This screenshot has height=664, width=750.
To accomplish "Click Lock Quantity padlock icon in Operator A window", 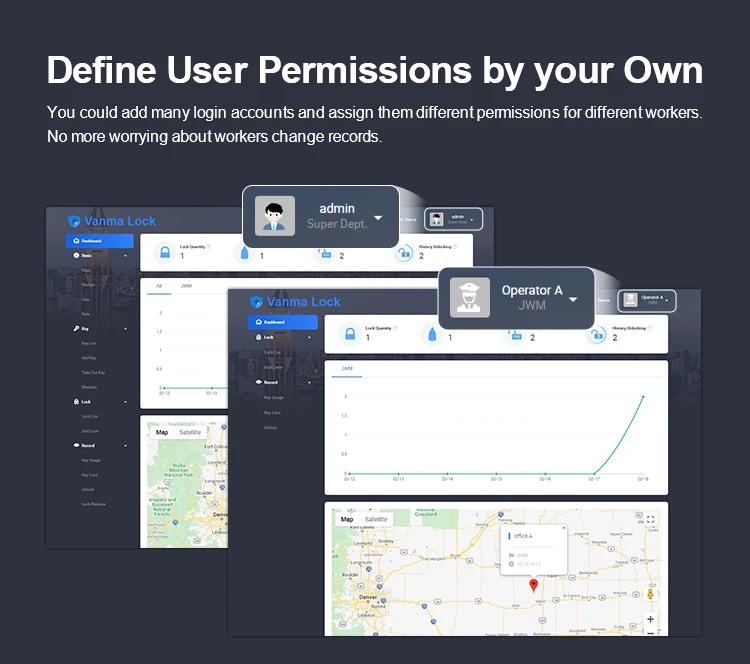I will coord(350,333).
